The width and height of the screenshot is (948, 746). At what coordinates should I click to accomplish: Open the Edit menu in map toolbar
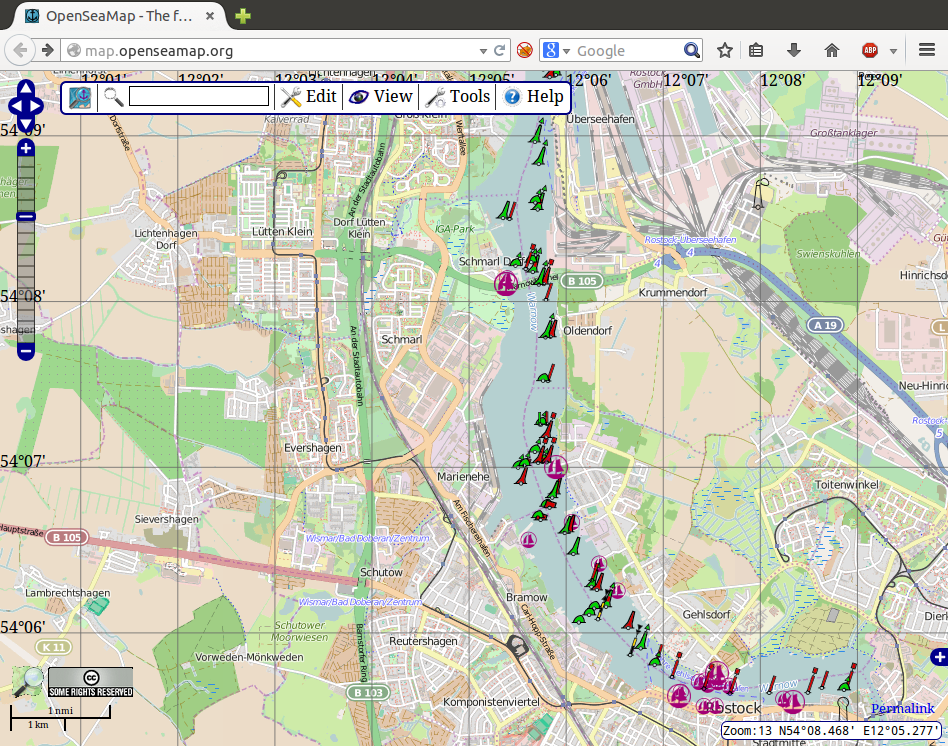(x=309, y=97)
